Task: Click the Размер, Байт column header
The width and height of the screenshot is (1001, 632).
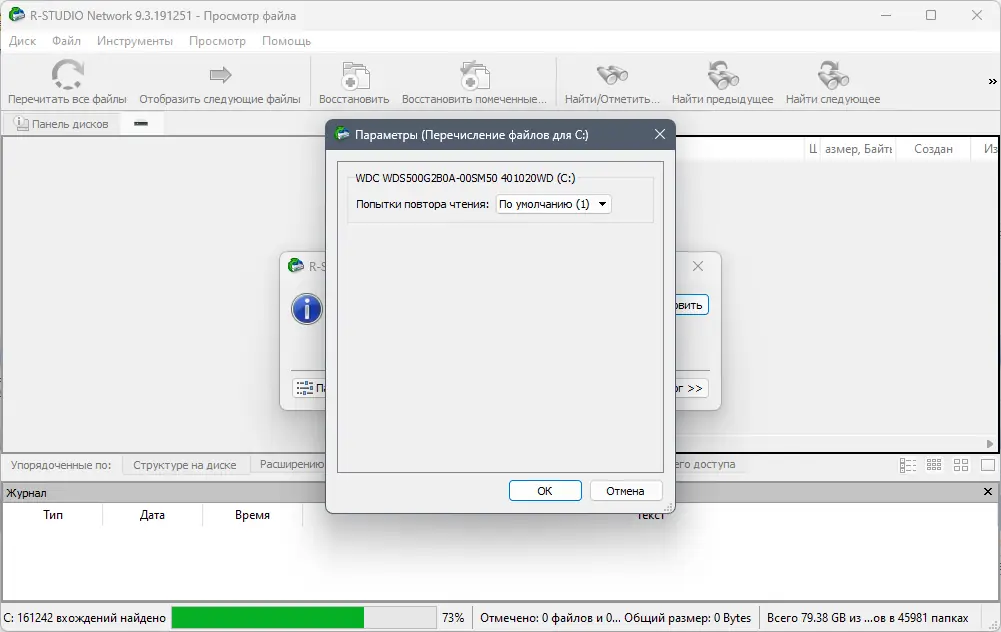Action: tap(857, 149)
